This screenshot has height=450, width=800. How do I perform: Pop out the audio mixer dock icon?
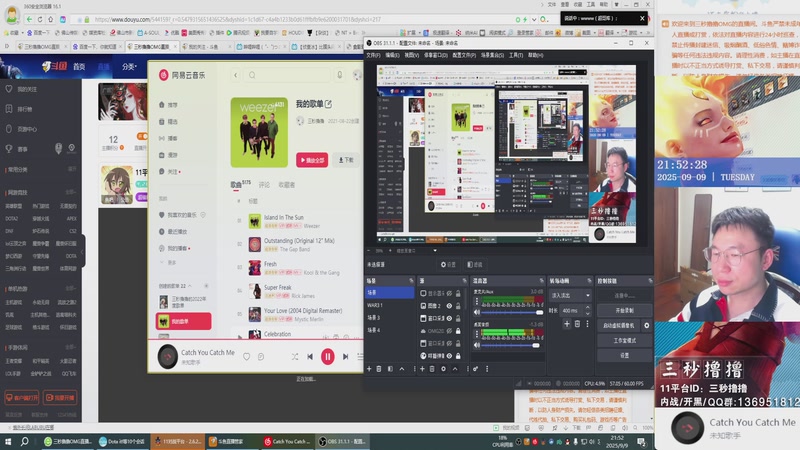(x=541, y=281)
